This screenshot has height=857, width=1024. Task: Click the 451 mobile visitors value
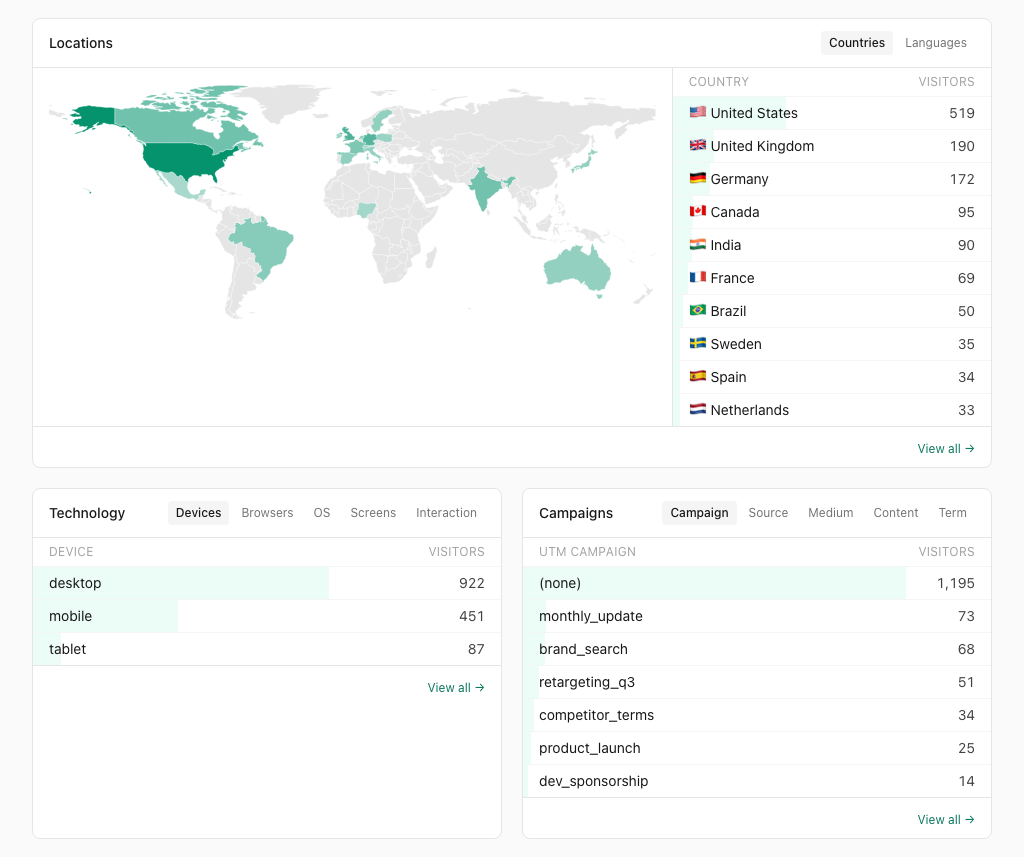click(472, 616)
